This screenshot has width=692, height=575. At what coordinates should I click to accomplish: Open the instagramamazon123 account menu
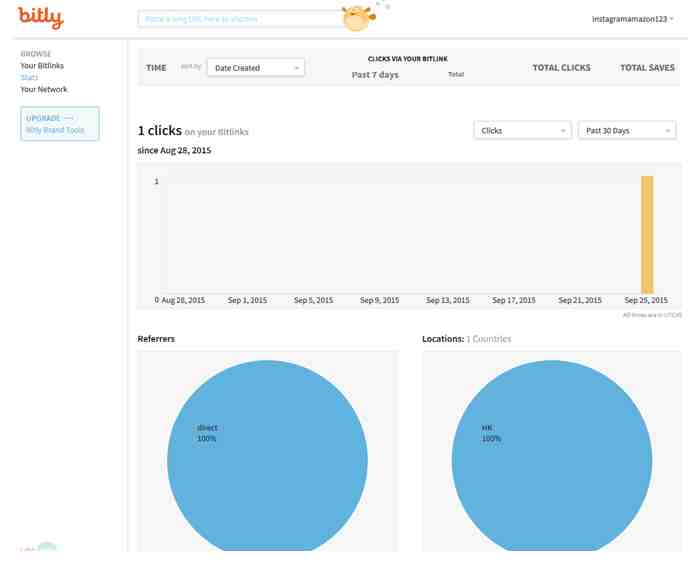(632, 19)
